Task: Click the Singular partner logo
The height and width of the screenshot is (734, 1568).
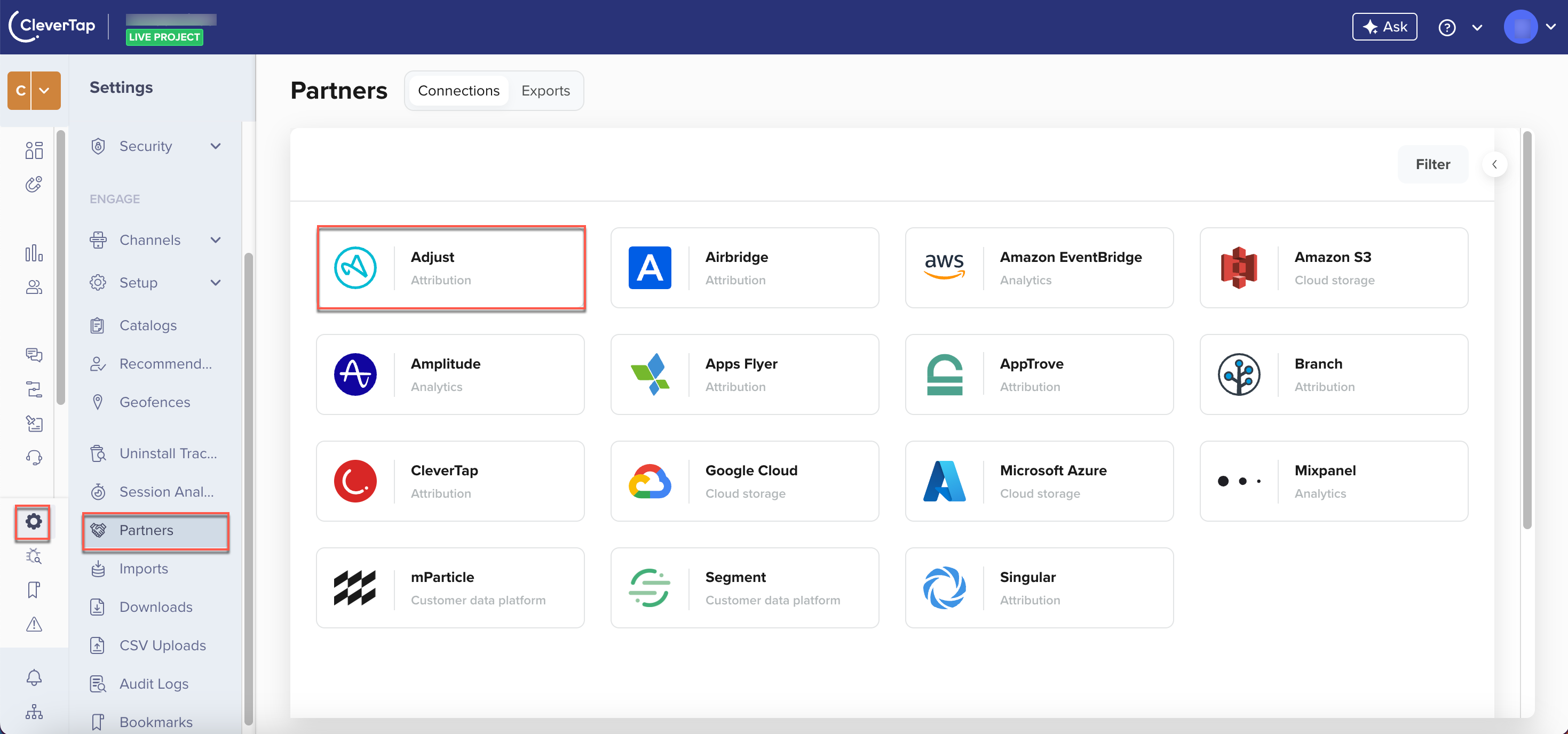Action: coord(944,588)
